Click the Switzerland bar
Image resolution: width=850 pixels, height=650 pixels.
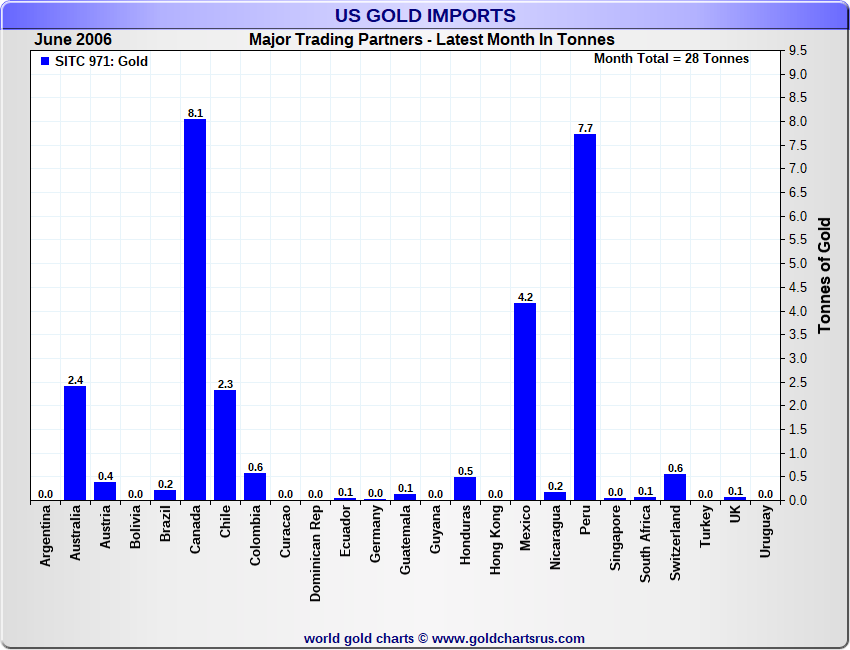tap(675, 487)
